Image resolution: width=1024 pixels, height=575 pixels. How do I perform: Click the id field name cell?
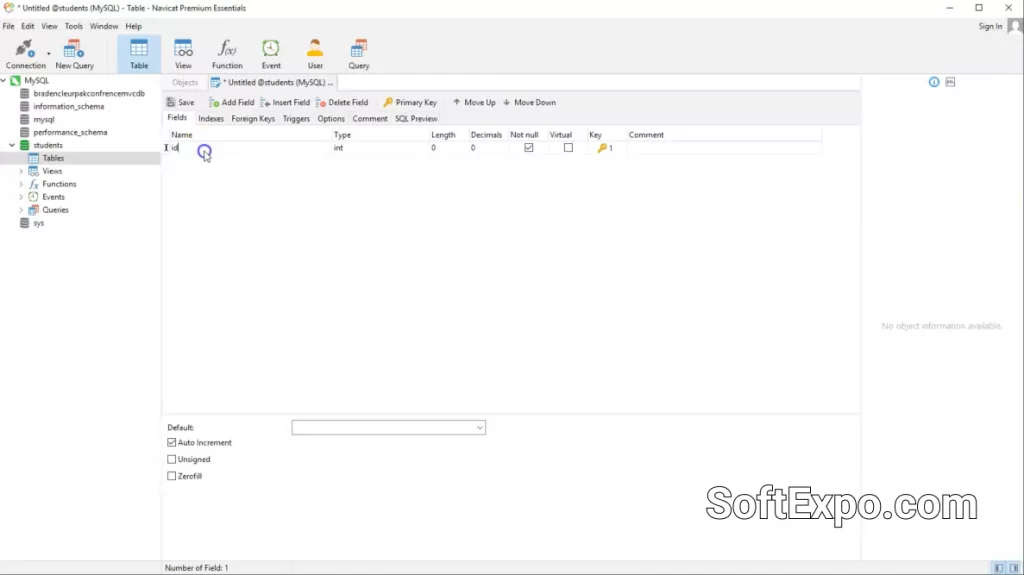point(251,148)
